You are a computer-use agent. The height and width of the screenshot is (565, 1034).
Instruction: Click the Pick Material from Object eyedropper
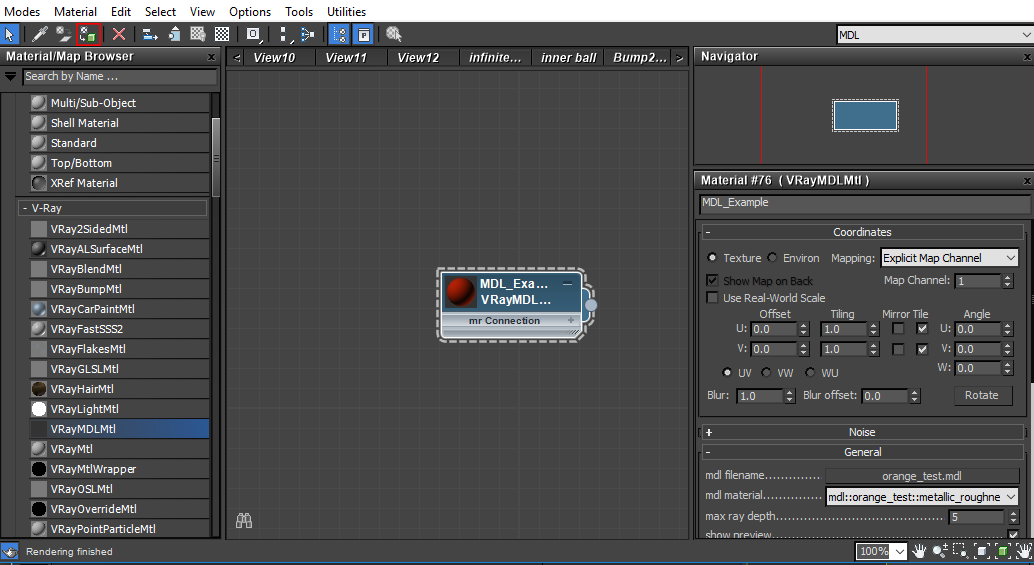tap(38, 34)
